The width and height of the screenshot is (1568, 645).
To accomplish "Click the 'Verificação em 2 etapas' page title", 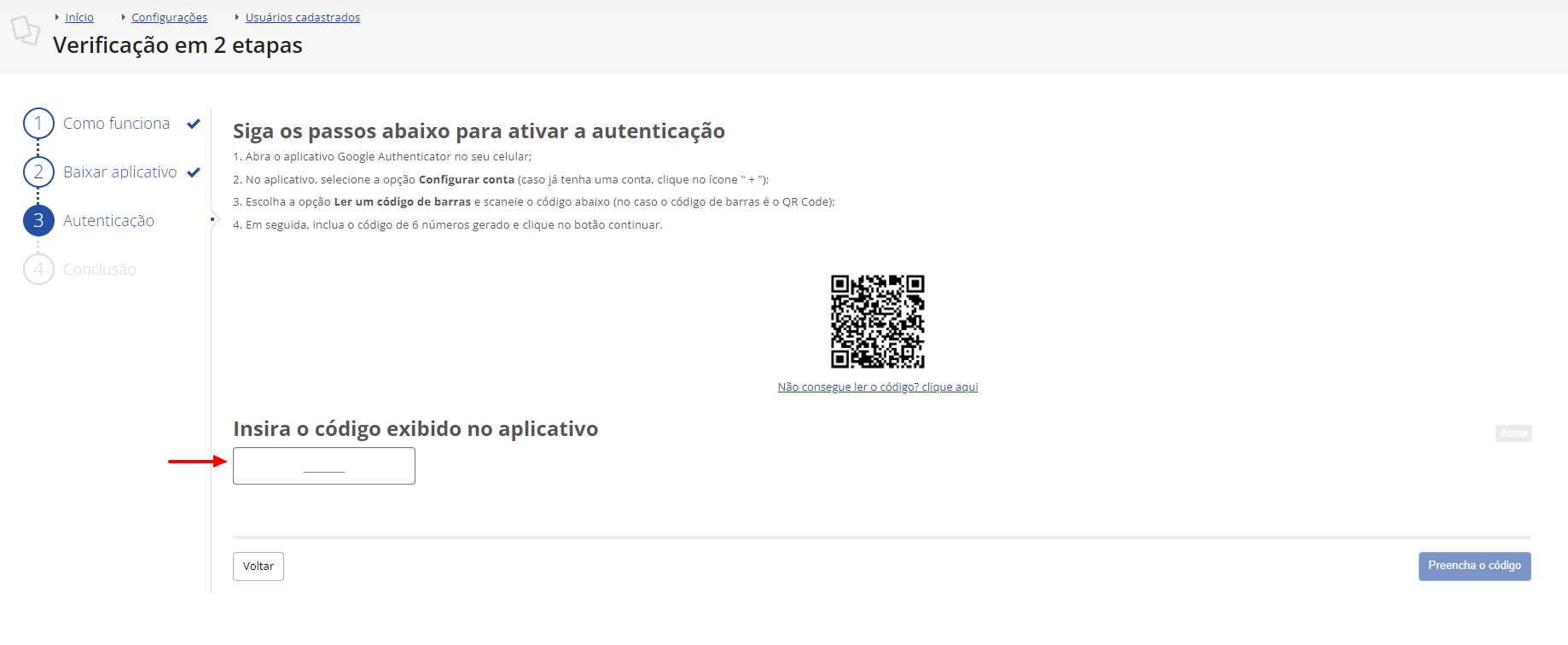I will [177, 45].
